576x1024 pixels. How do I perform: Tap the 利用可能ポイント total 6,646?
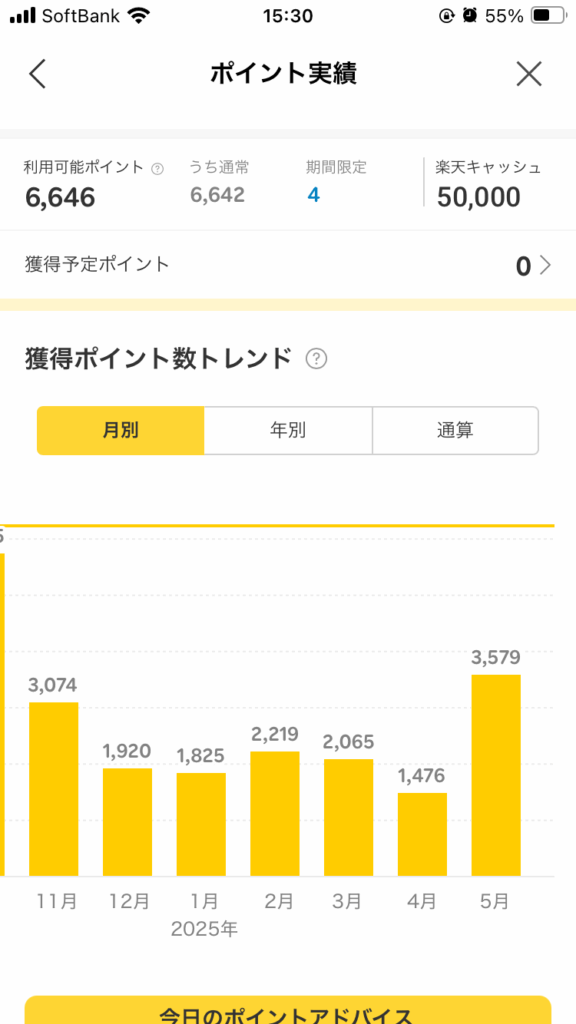pyautogui.click(x=60, y=197)
